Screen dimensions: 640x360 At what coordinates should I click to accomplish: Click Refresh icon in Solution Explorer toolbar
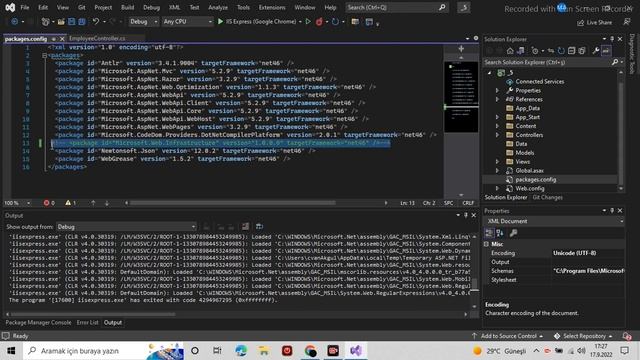[561, 51]
